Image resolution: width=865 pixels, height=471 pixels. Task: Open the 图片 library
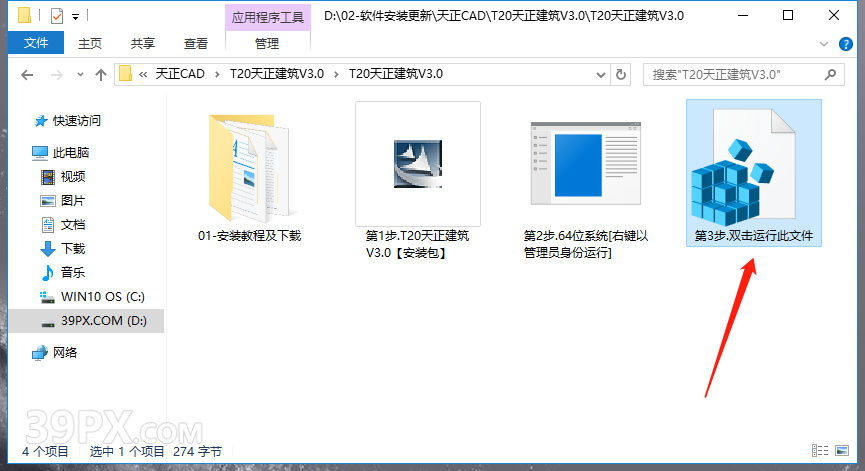[x=73, y=201]
